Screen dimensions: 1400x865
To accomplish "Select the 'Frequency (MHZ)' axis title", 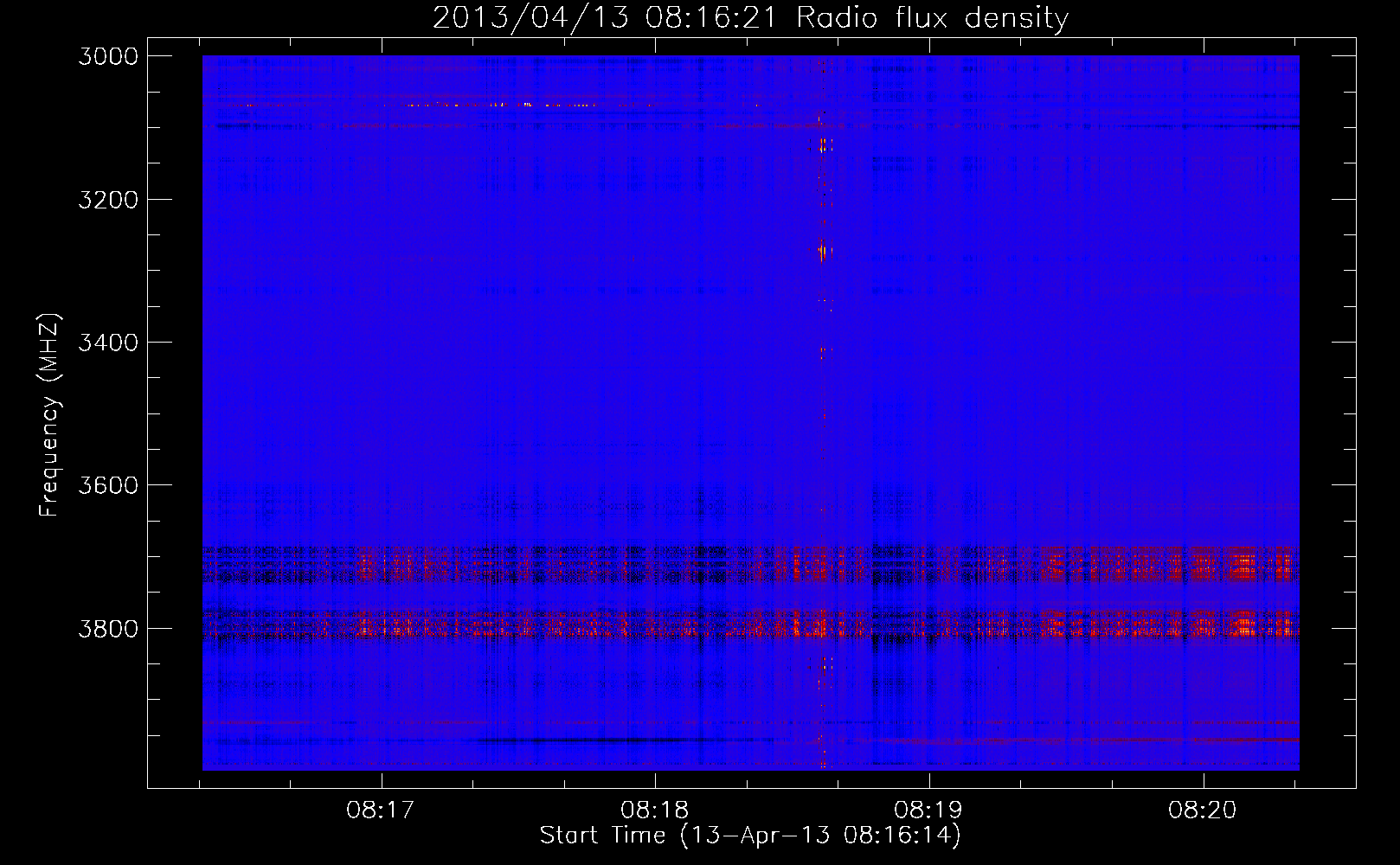I will tap(50, 415).
